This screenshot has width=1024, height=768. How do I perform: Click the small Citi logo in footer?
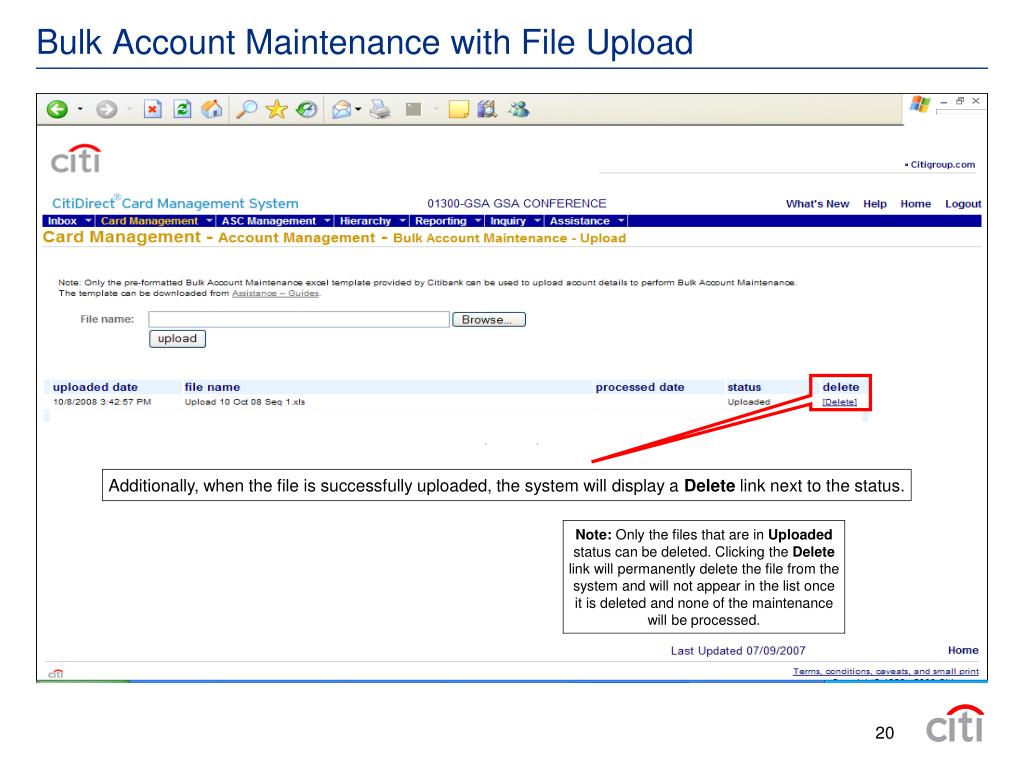point(56,673)
